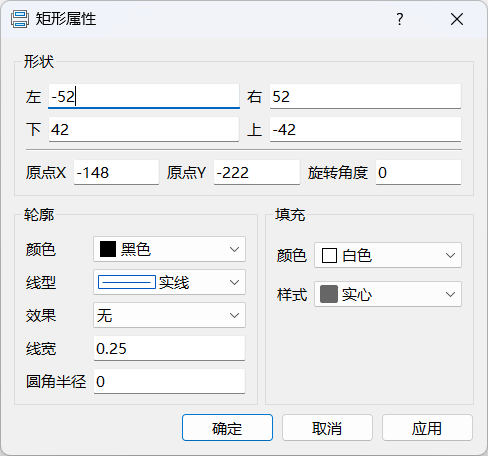Image resolution: width=488 pixels, height=456 pixels.
Task: Open the 线型 dropdown showing 实线
Action: 169,282
